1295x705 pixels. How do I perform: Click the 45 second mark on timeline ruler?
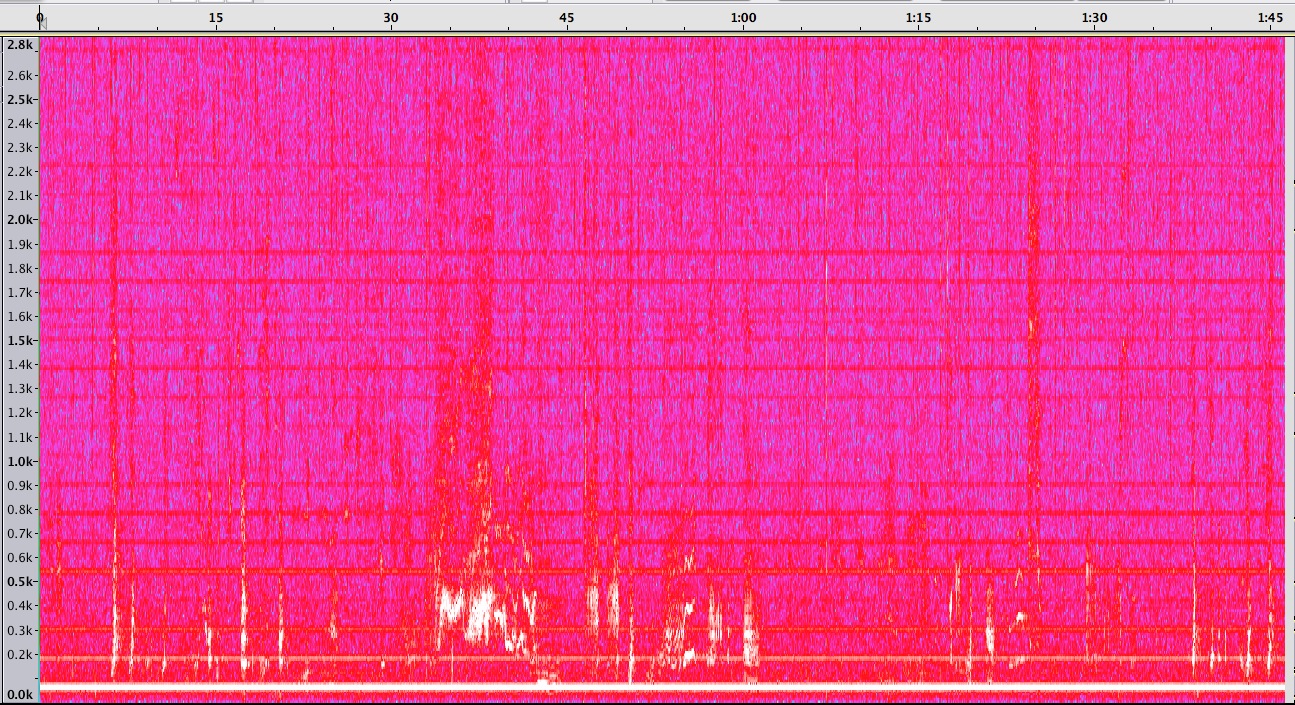coord(567,18)
